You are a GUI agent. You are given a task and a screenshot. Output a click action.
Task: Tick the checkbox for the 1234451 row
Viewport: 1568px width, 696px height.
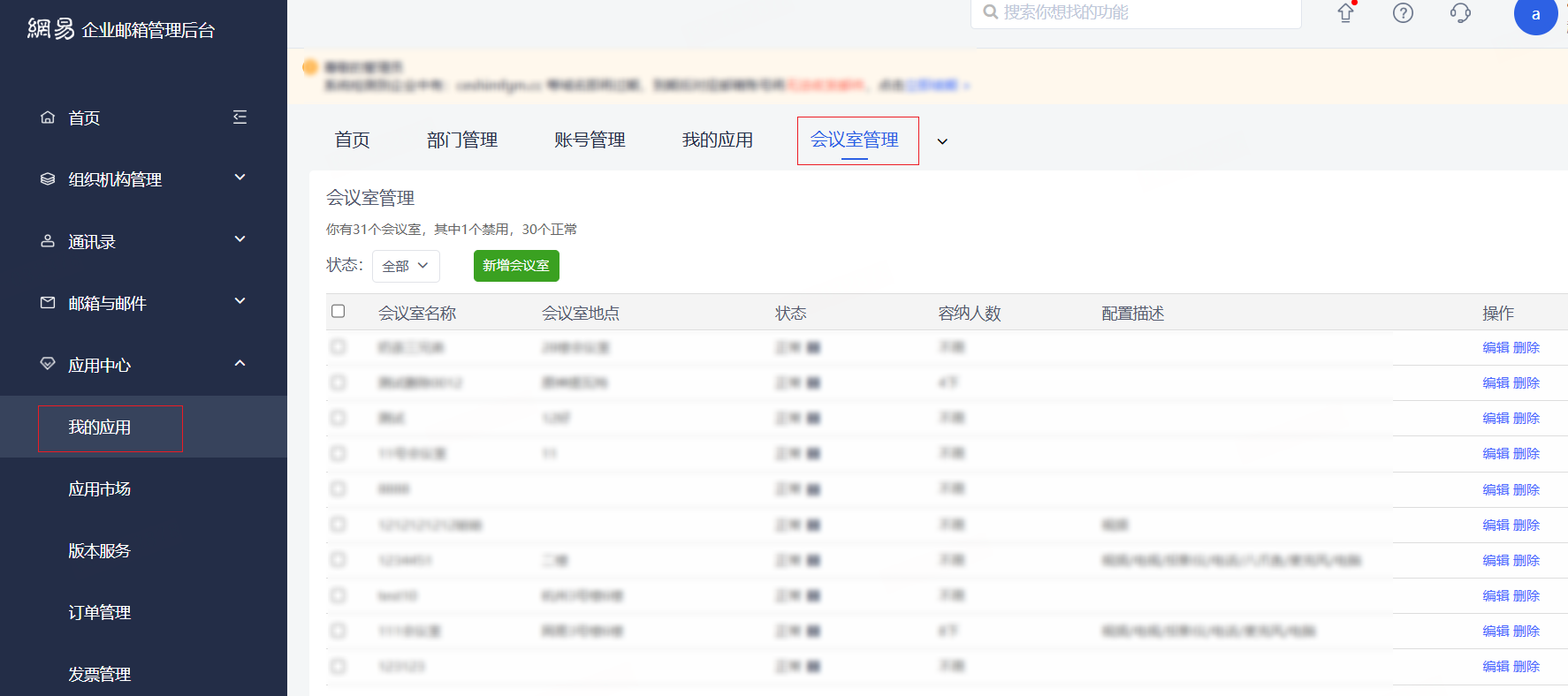[338, 560]
